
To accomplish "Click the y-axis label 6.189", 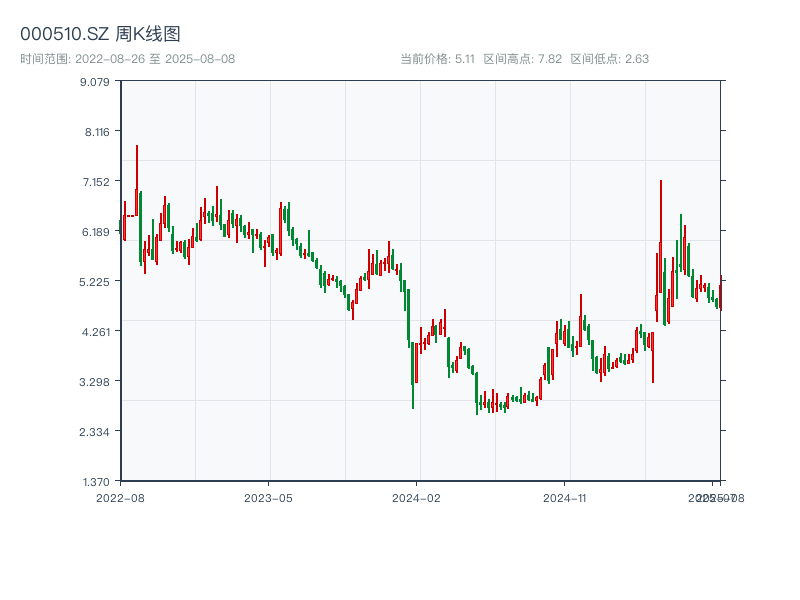I will pos(95,232).
